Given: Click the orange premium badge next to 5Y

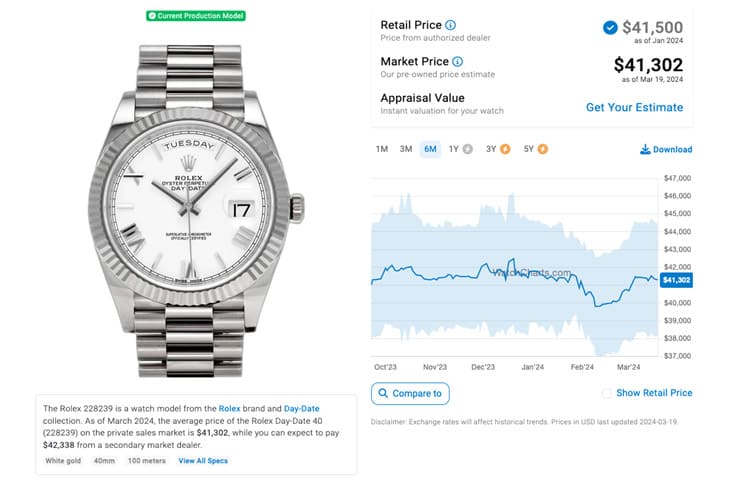Looking at the screenshot, I should [543, 149].
